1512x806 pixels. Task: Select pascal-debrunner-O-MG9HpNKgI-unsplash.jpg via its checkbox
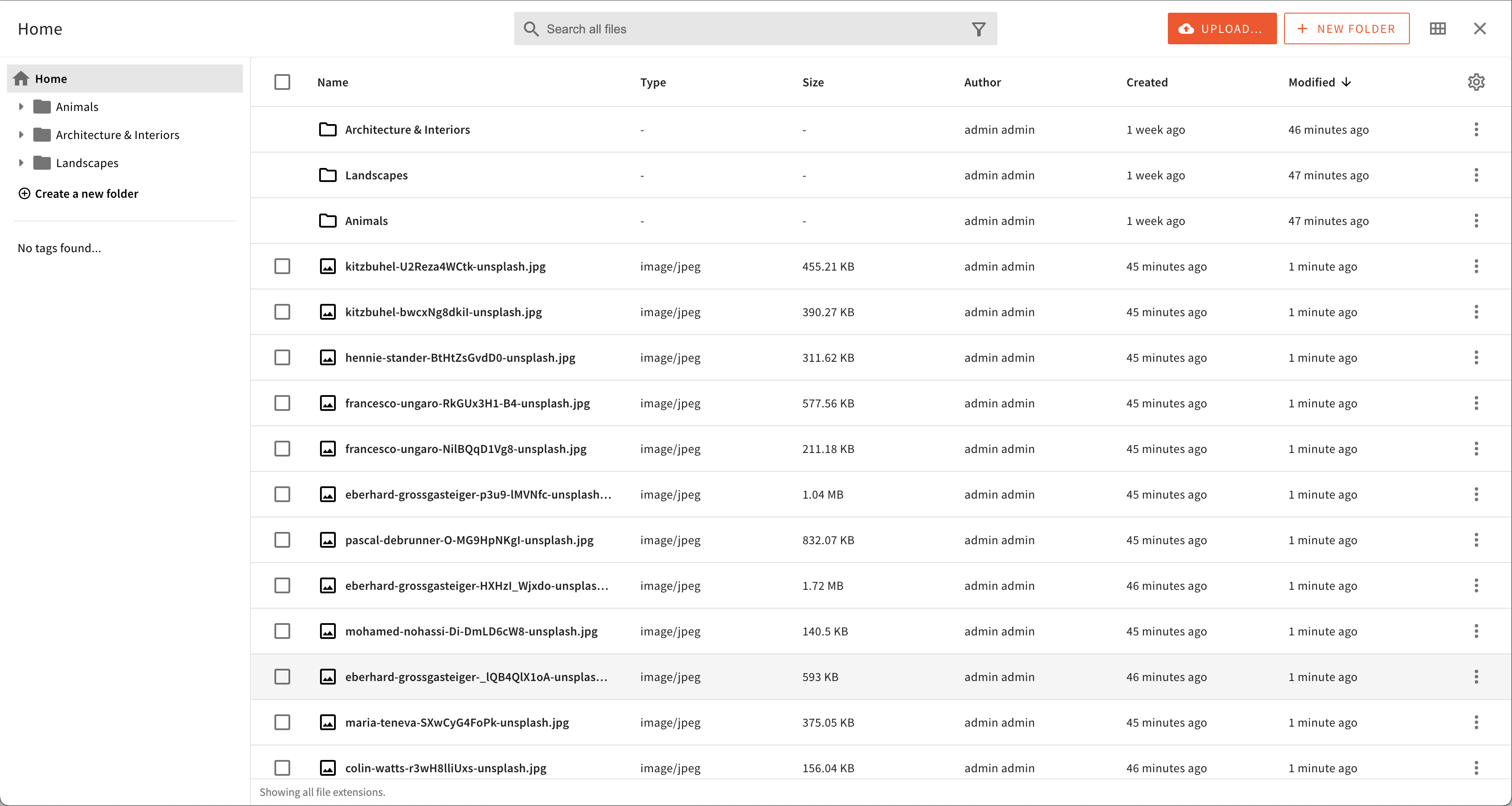click(x=282, y=540)
